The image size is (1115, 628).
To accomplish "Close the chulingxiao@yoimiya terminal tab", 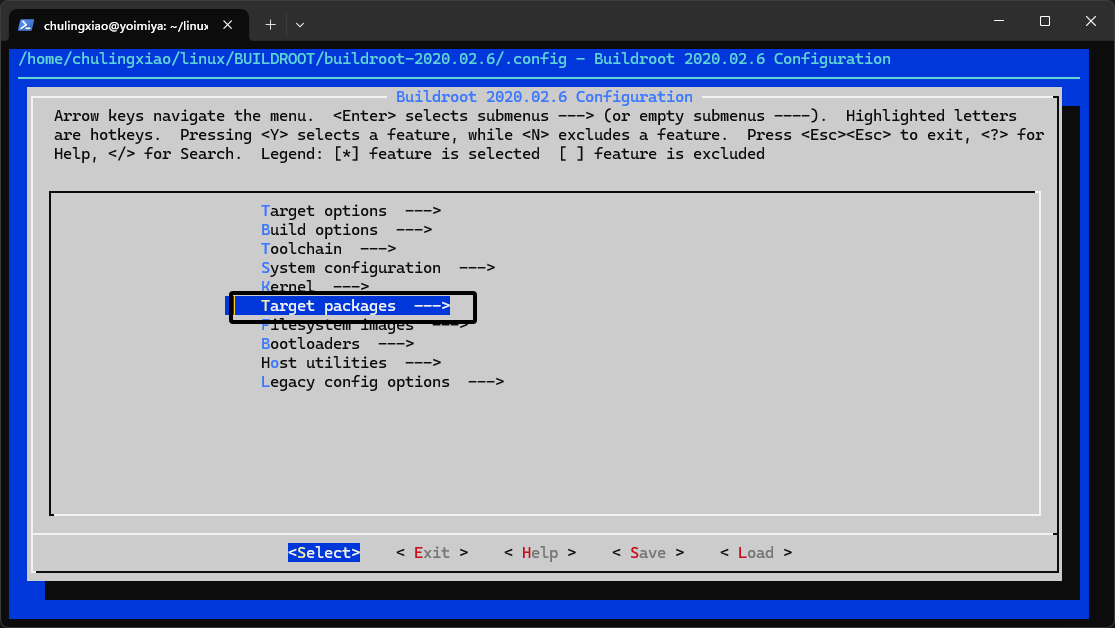I will (228, 25).
